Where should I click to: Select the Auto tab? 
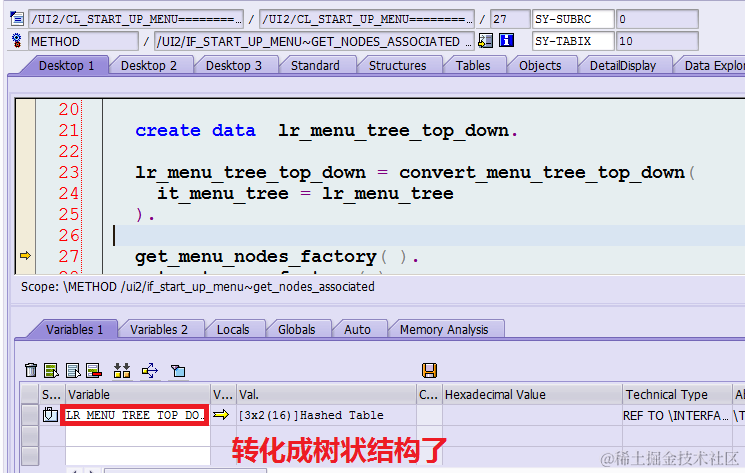point(357,330)
